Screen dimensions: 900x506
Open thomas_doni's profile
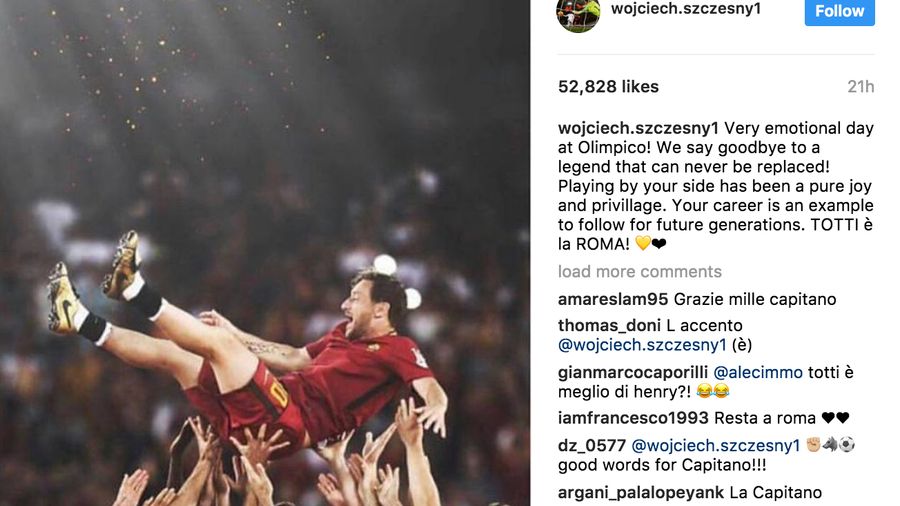(x=608, y=326)
